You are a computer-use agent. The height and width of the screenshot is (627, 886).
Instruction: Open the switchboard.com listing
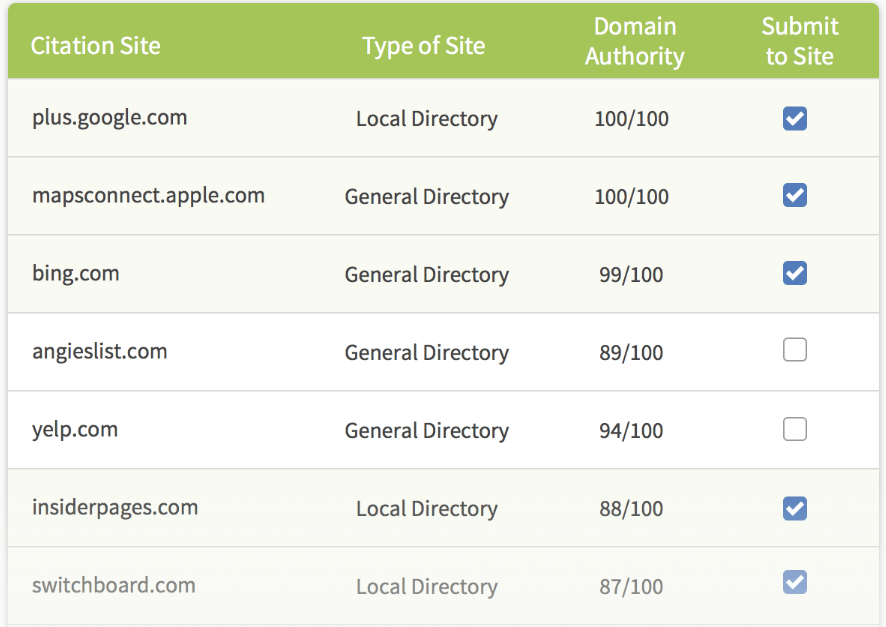(113, 585)
